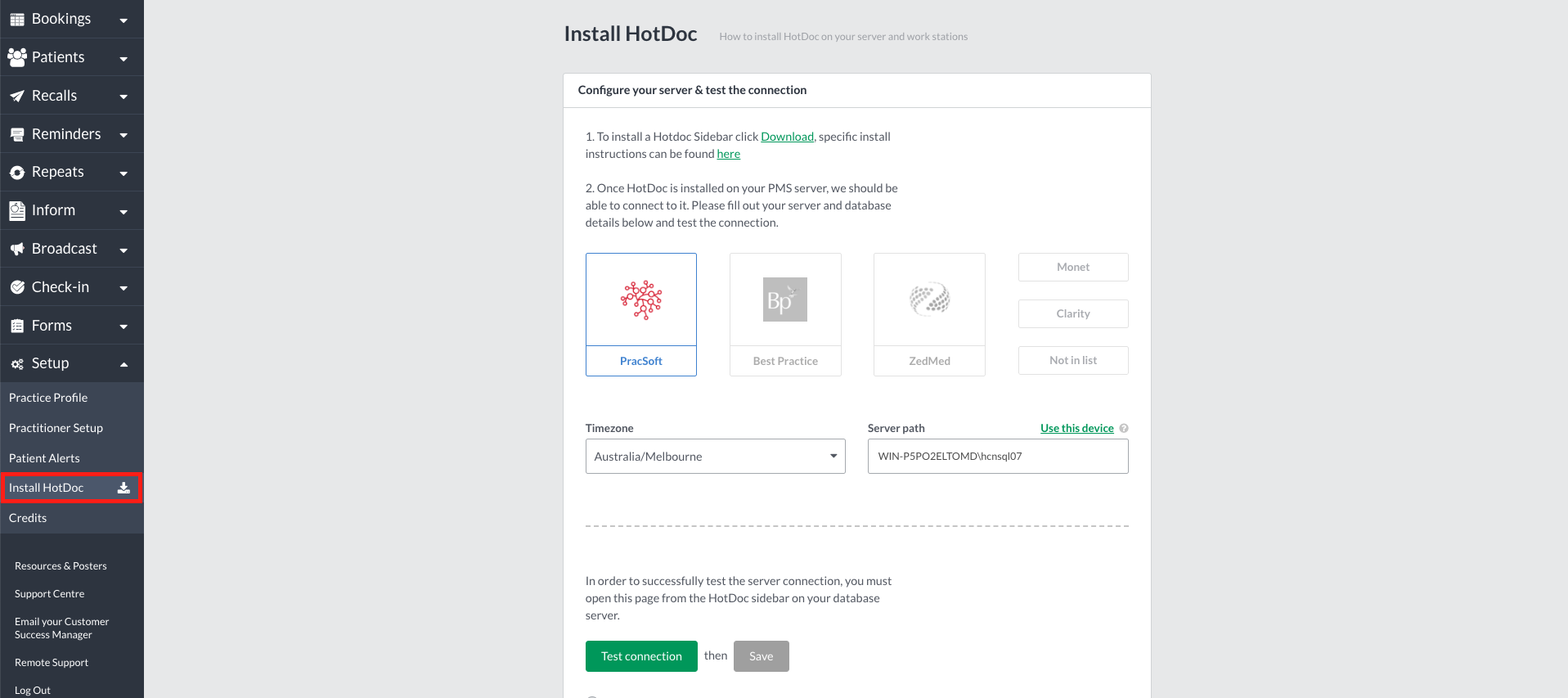Click the Broadcast megaphone icon
Viewport: 1568px width, 698px height.
point(17,249)
